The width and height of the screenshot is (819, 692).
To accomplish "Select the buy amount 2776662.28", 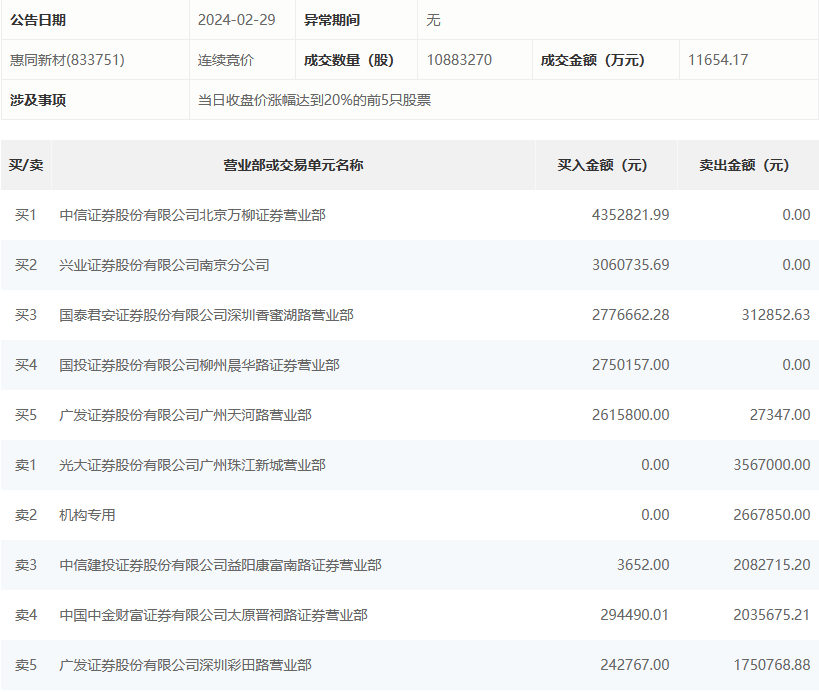I will [630, 315].
